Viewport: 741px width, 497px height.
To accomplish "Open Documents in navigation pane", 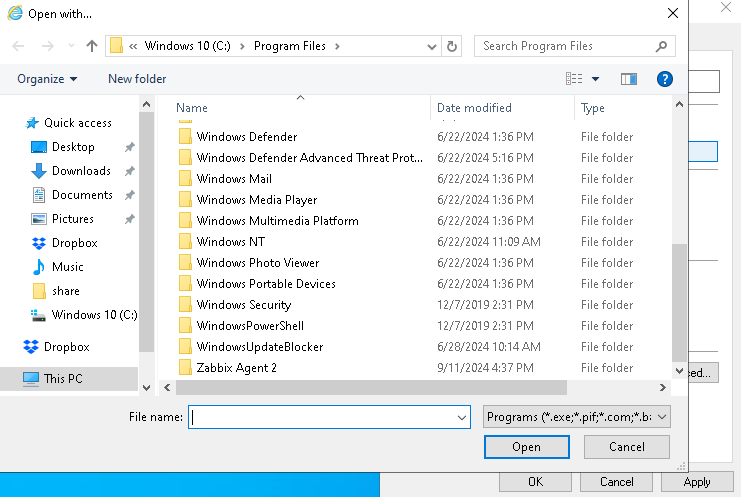I will (x=82, y=195).
